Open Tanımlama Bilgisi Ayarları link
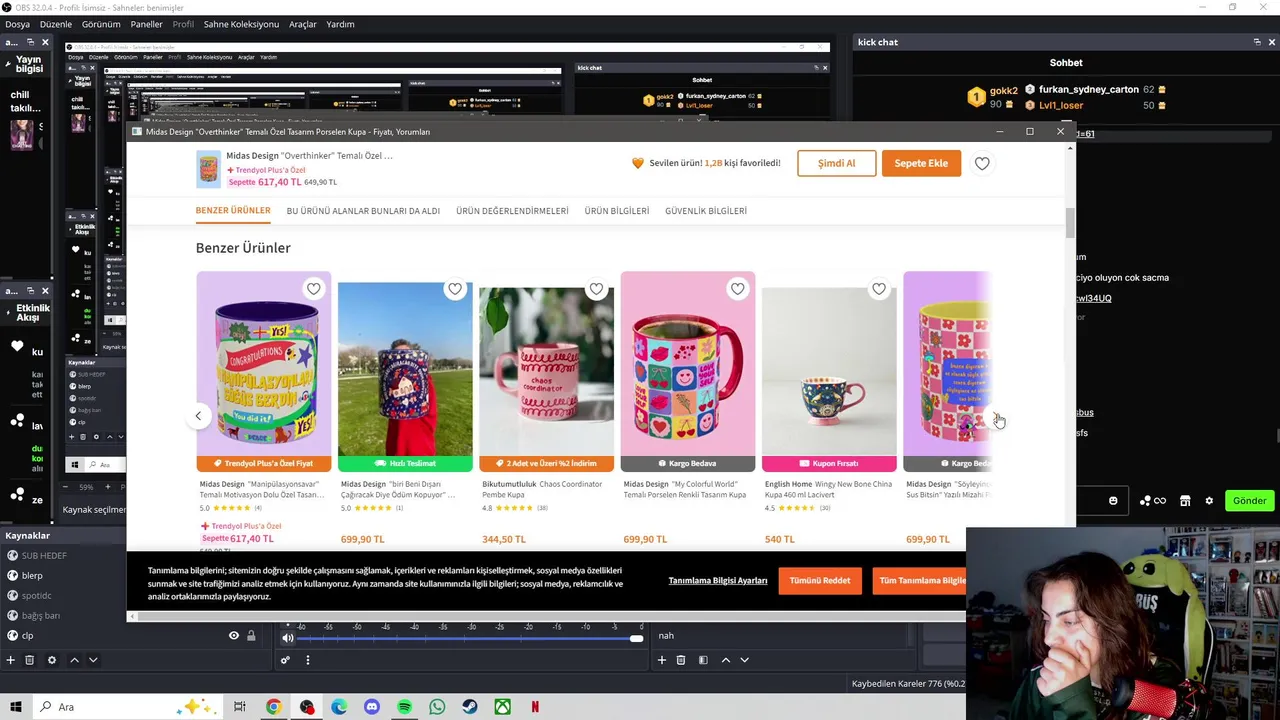Viewport: 1280px width, 720px height. (x=718, y=581)
